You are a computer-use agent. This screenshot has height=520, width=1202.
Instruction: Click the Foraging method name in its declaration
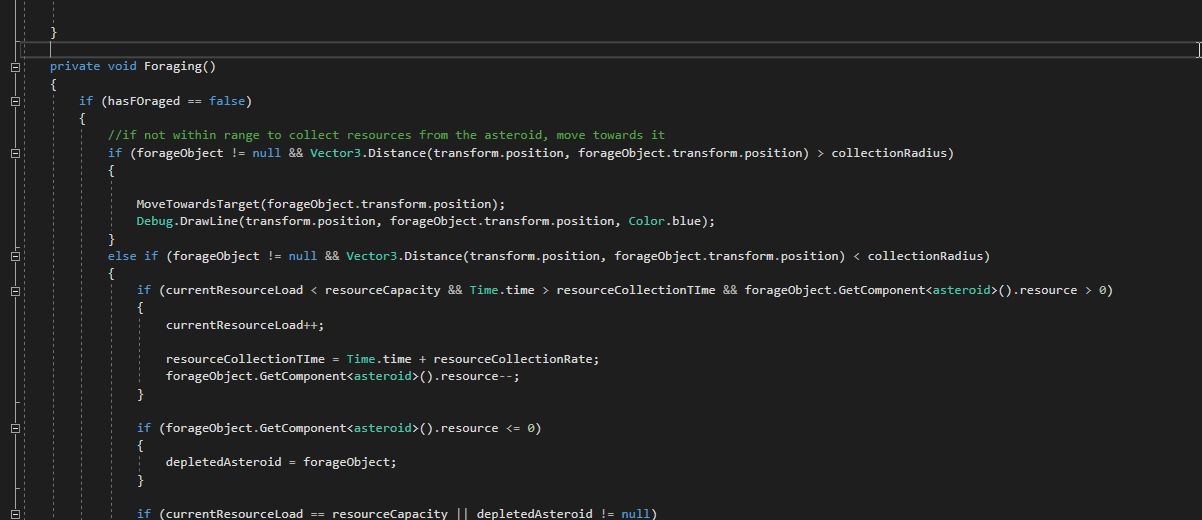173,67
